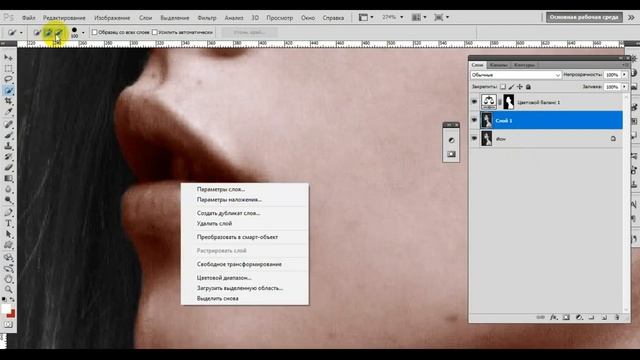640x360 pixels.
Task: Create a new layer from panel bottom
Action: (x=604, y=317)
